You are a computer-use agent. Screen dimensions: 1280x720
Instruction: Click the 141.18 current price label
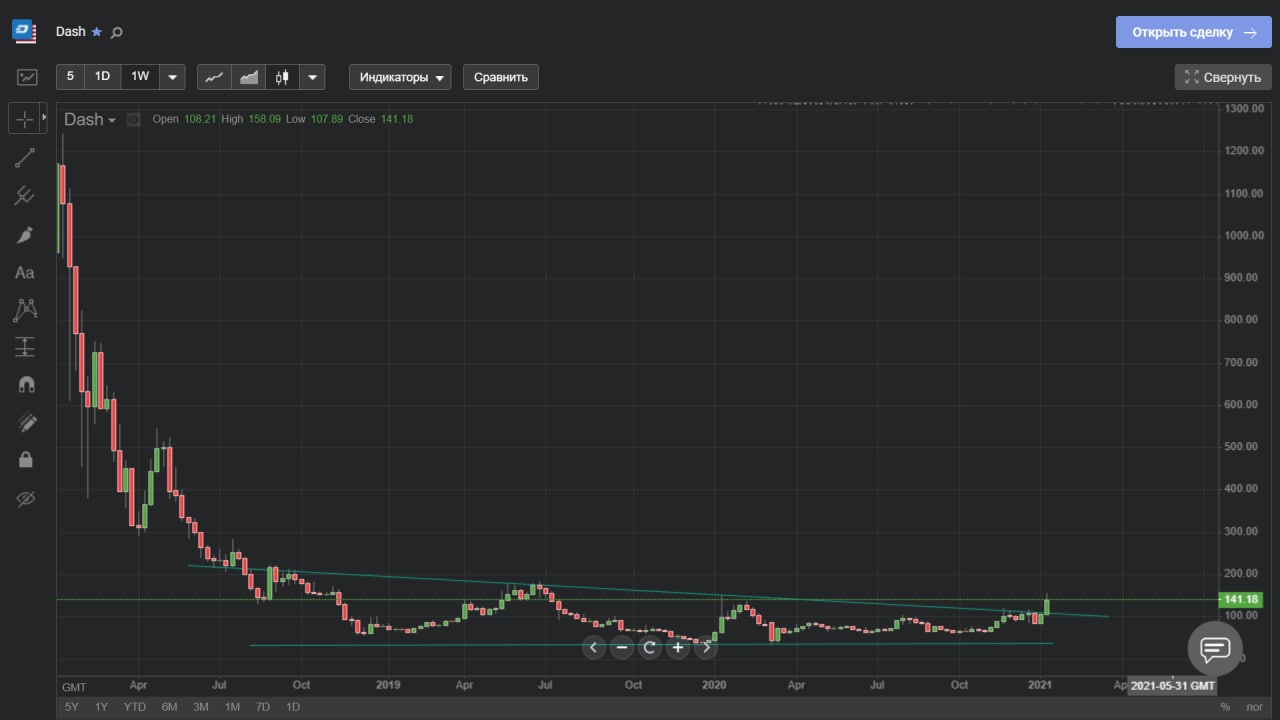click(x=1241, y=600)
